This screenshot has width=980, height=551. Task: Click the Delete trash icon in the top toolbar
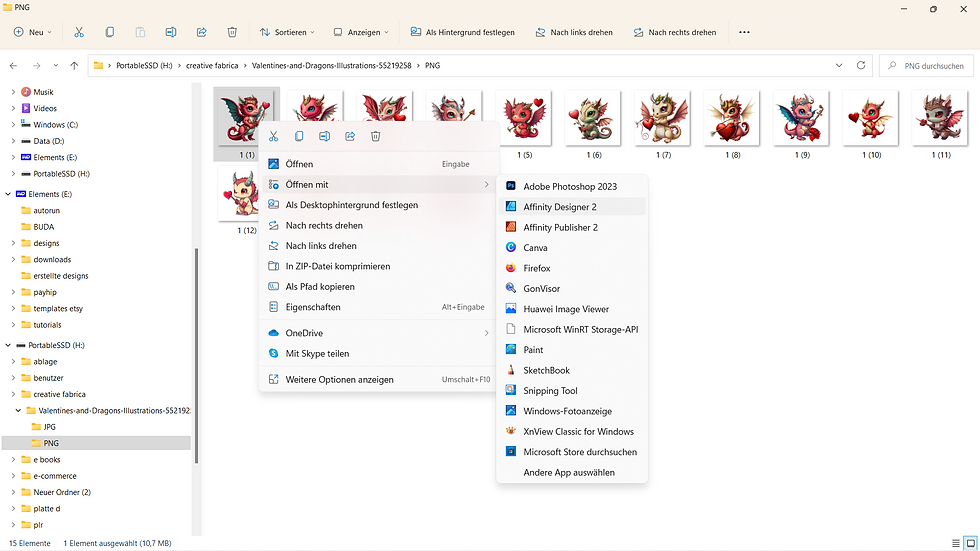(232, 32)
